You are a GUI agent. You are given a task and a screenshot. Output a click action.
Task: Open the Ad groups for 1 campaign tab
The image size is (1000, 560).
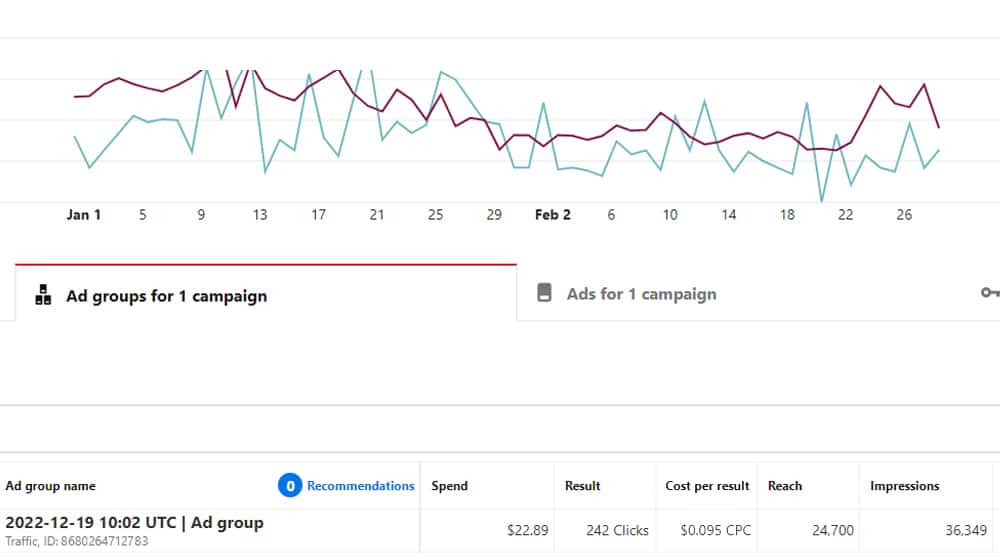[x=266, y=293]
